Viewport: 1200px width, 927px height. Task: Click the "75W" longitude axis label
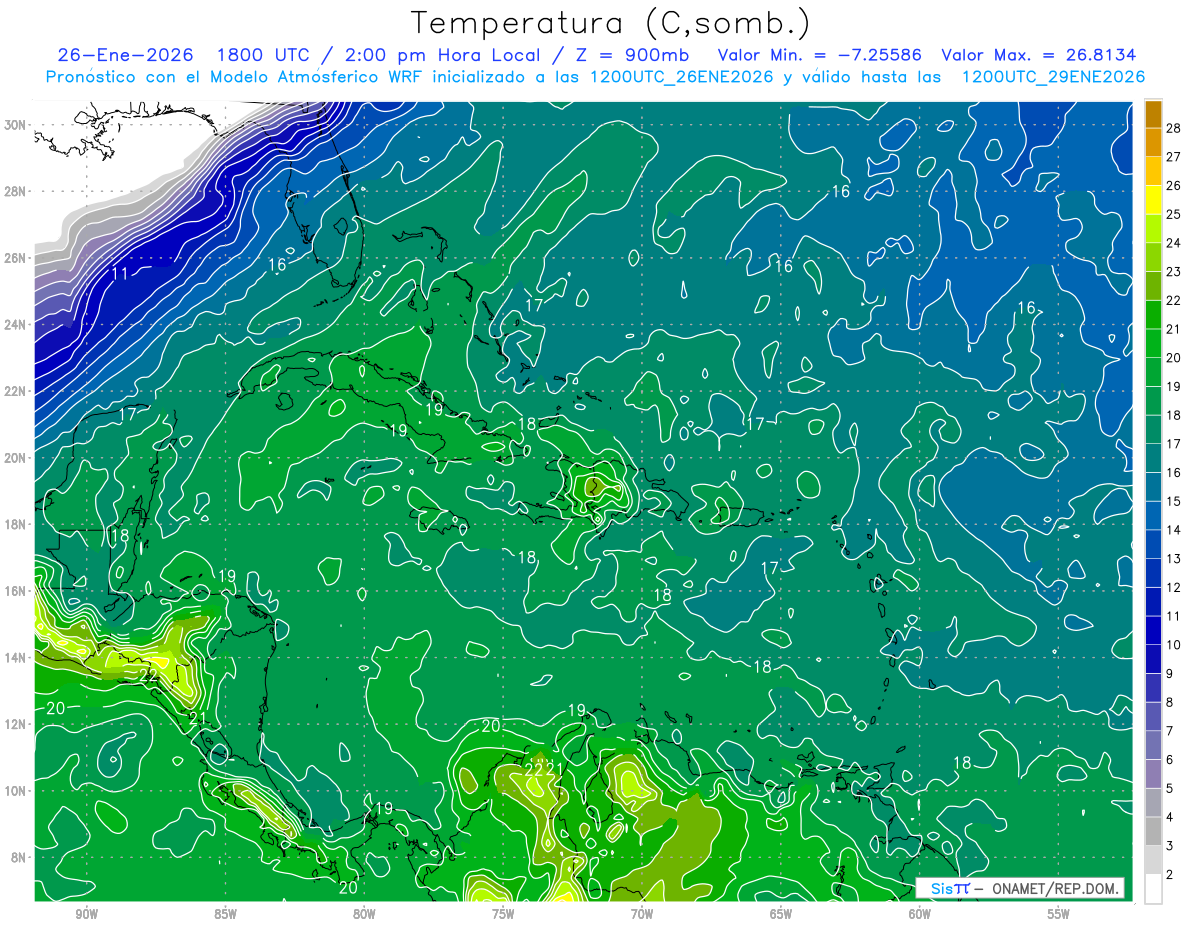(x=503, y=914)
